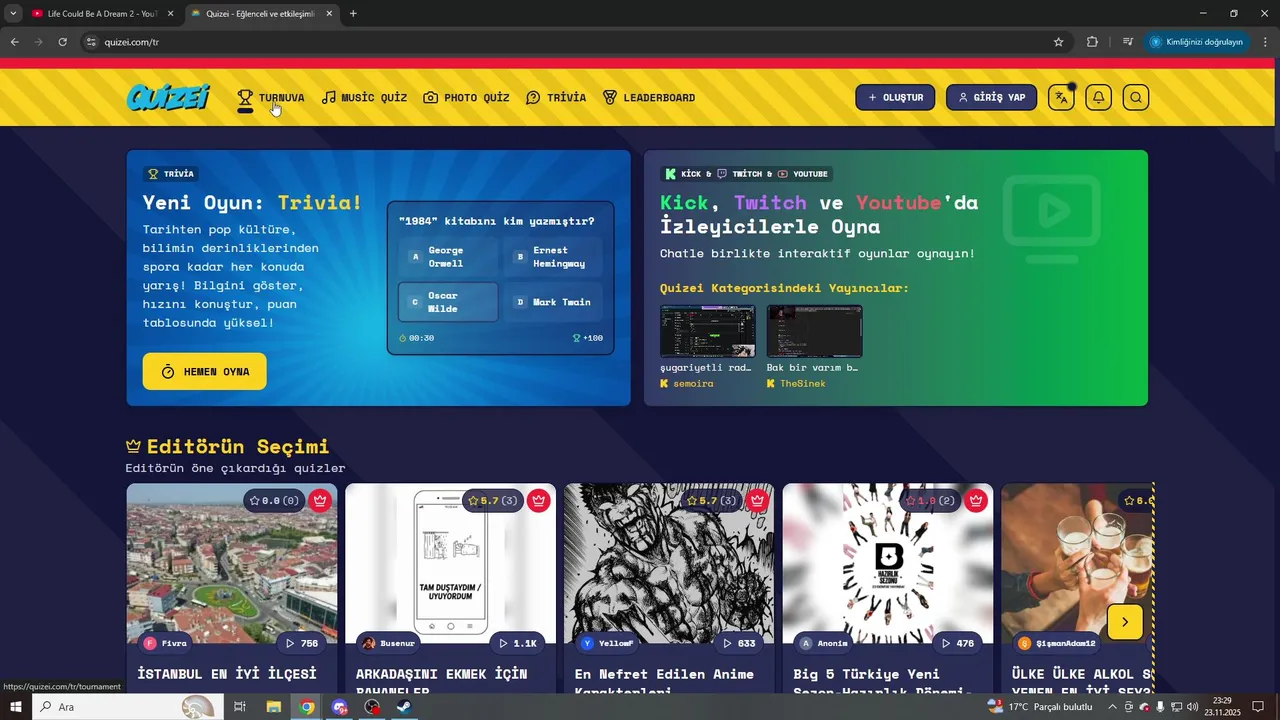Viewport: 1280px width, 720px height.
Task: Click the TheSinek streamer name
Action: [x=803, y=383]
